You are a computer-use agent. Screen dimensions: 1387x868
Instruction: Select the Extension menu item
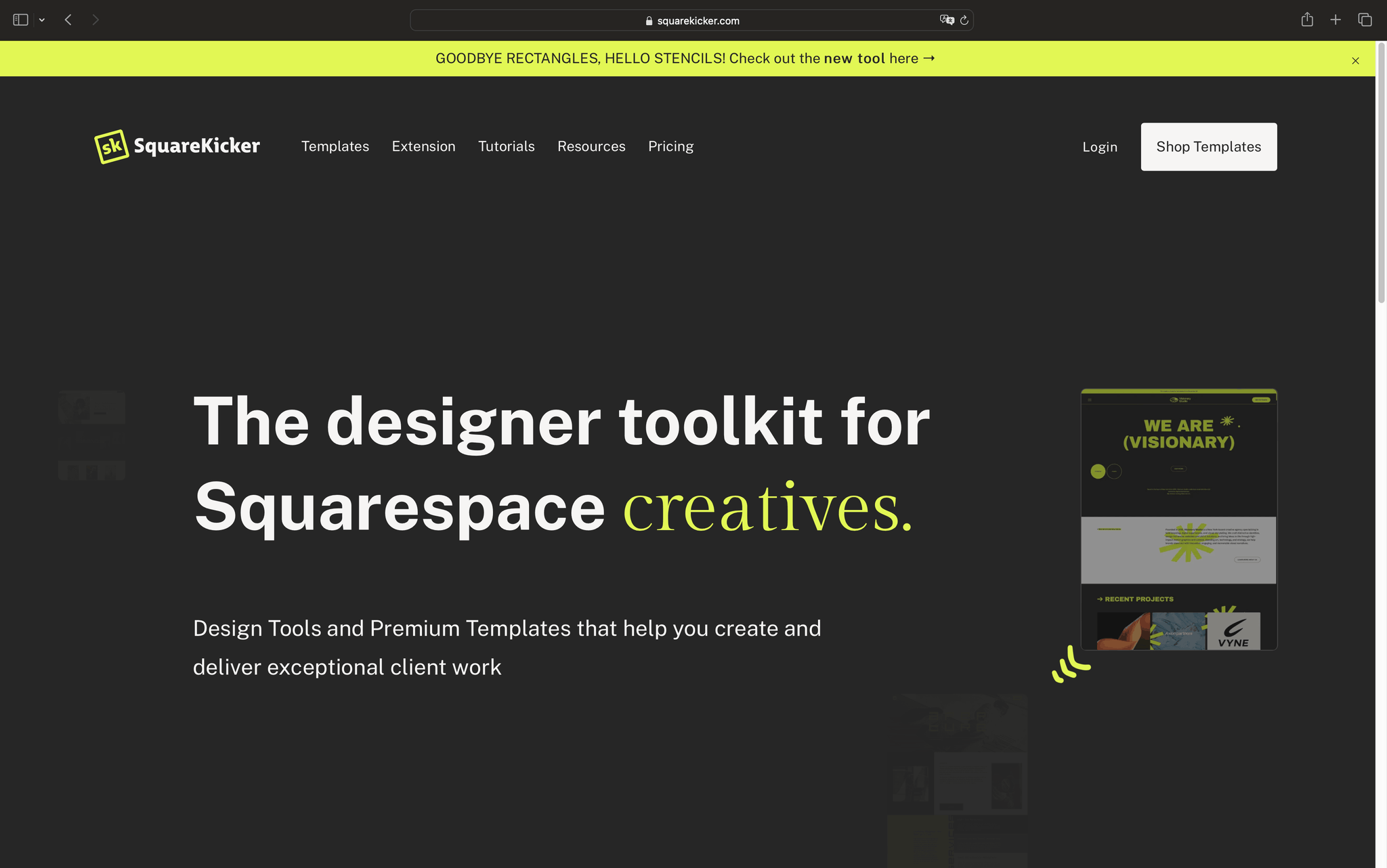click(x=423, y=146)
